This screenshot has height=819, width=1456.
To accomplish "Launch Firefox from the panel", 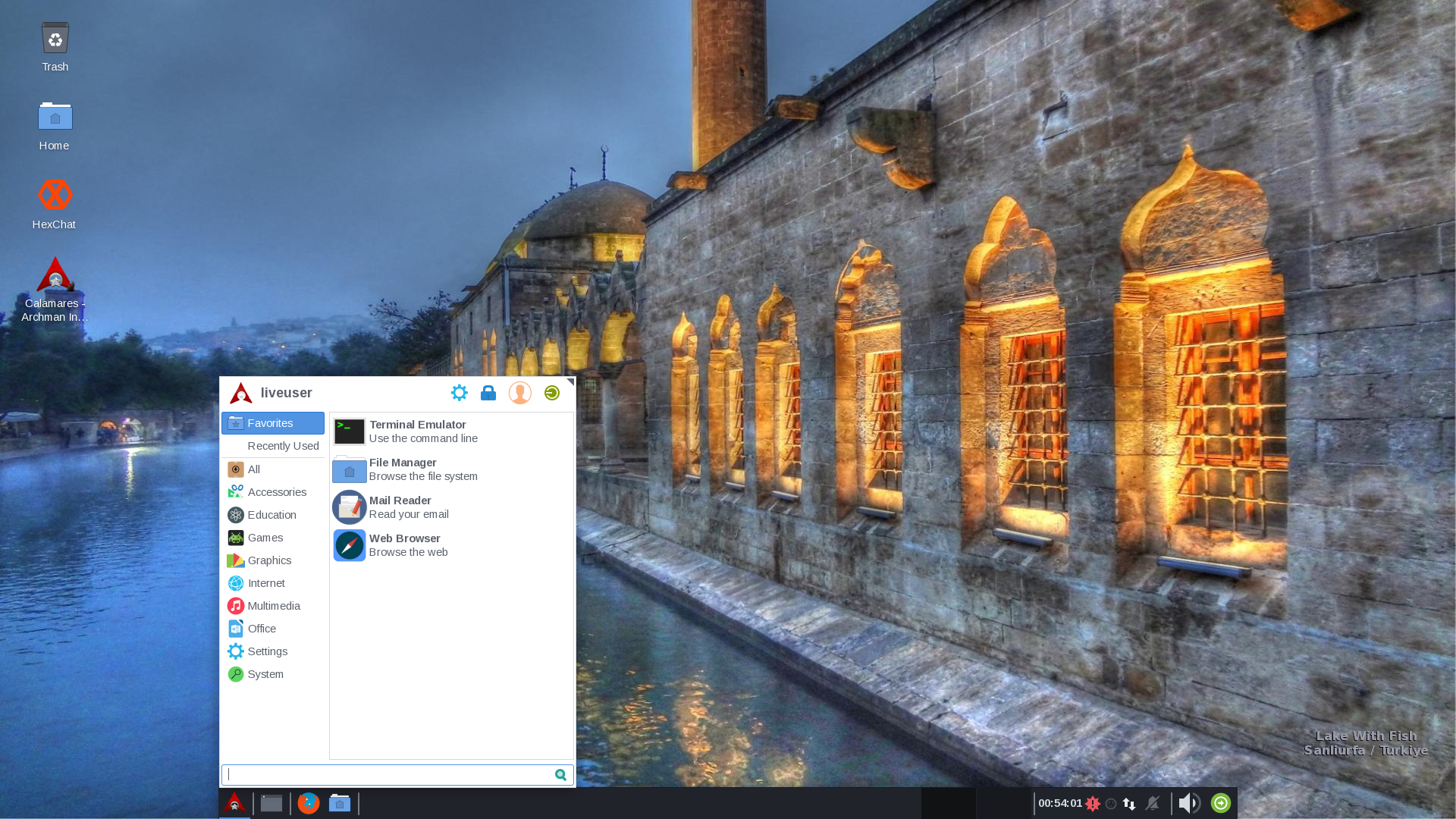I will 308,803.
